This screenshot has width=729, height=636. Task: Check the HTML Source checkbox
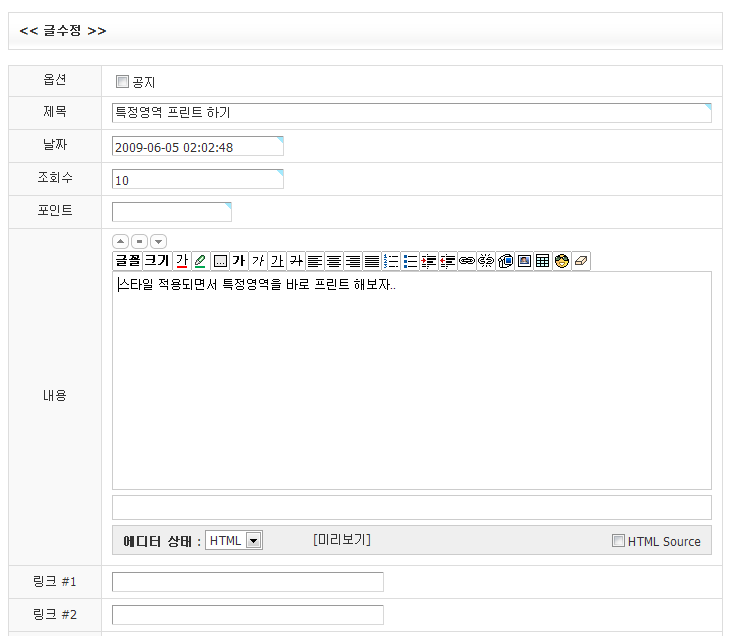618,541
